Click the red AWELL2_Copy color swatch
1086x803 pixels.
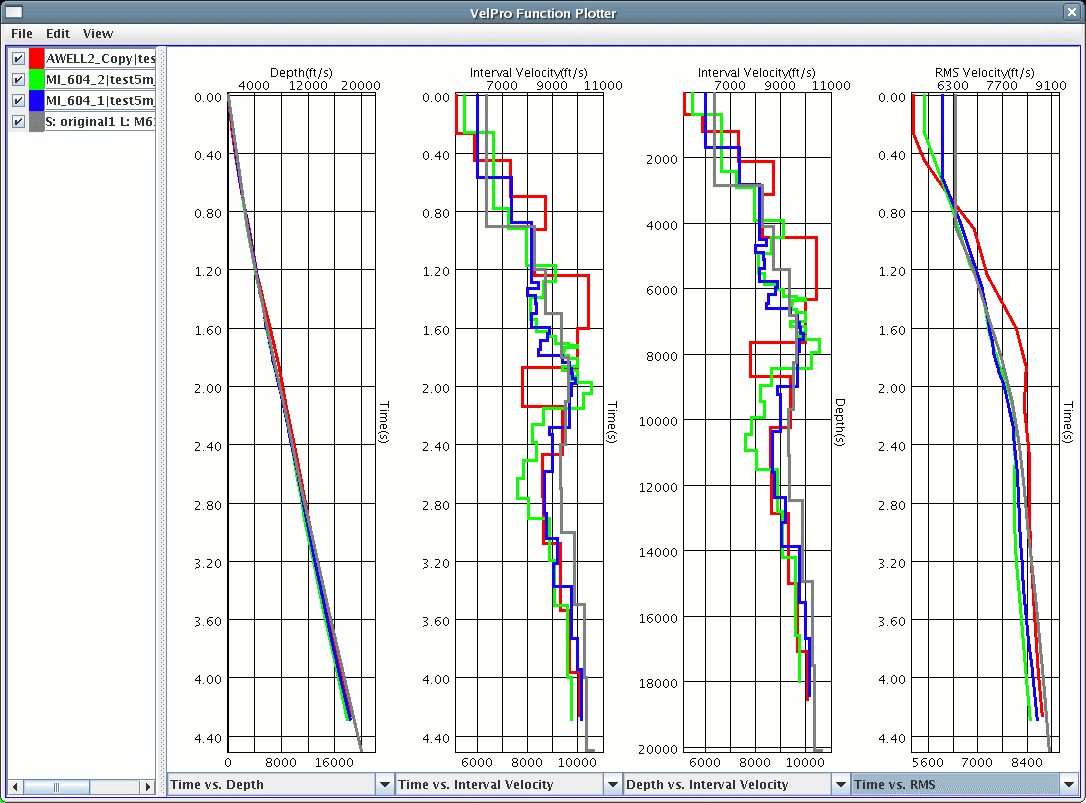(37, 59)
